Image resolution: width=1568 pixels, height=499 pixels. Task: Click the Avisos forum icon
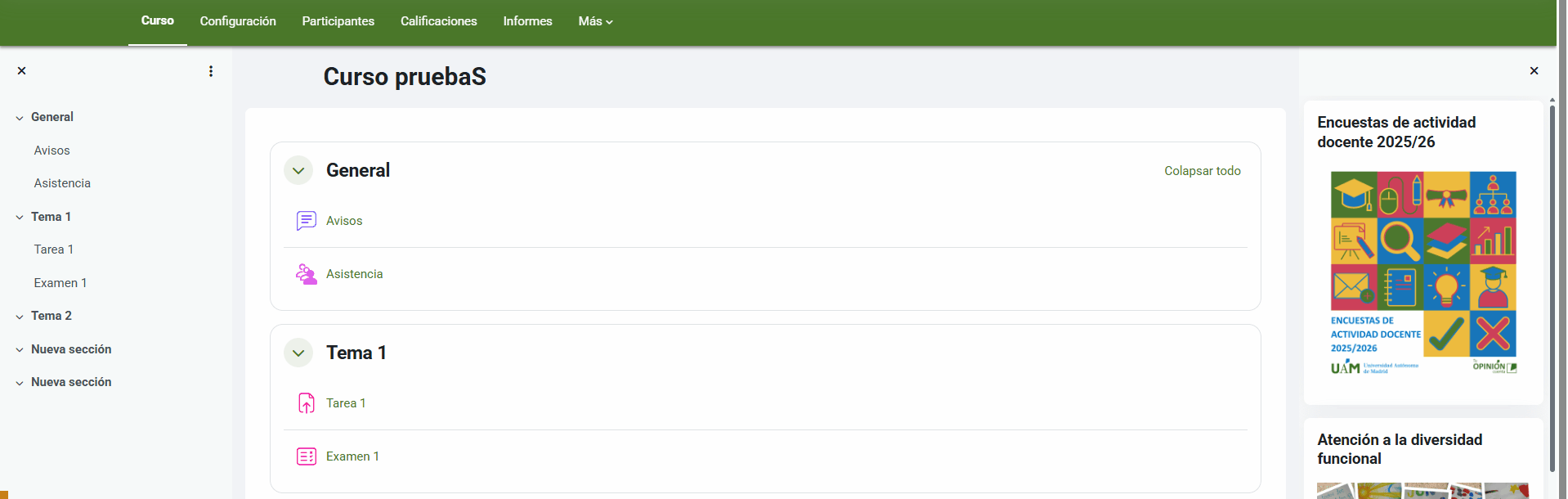click(306, 221)
